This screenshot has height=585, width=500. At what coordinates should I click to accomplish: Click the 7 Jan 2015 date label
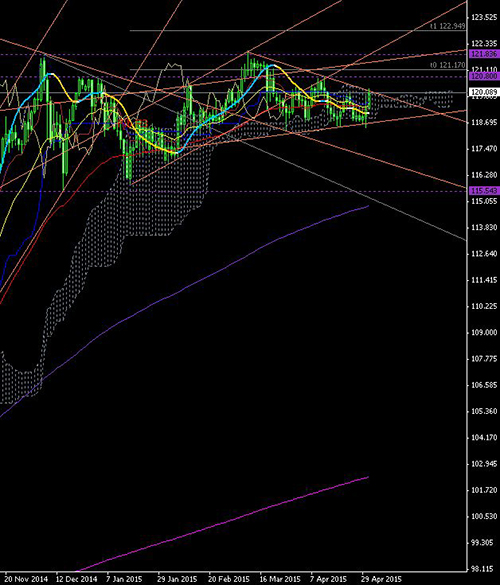(x=124, y=579)
